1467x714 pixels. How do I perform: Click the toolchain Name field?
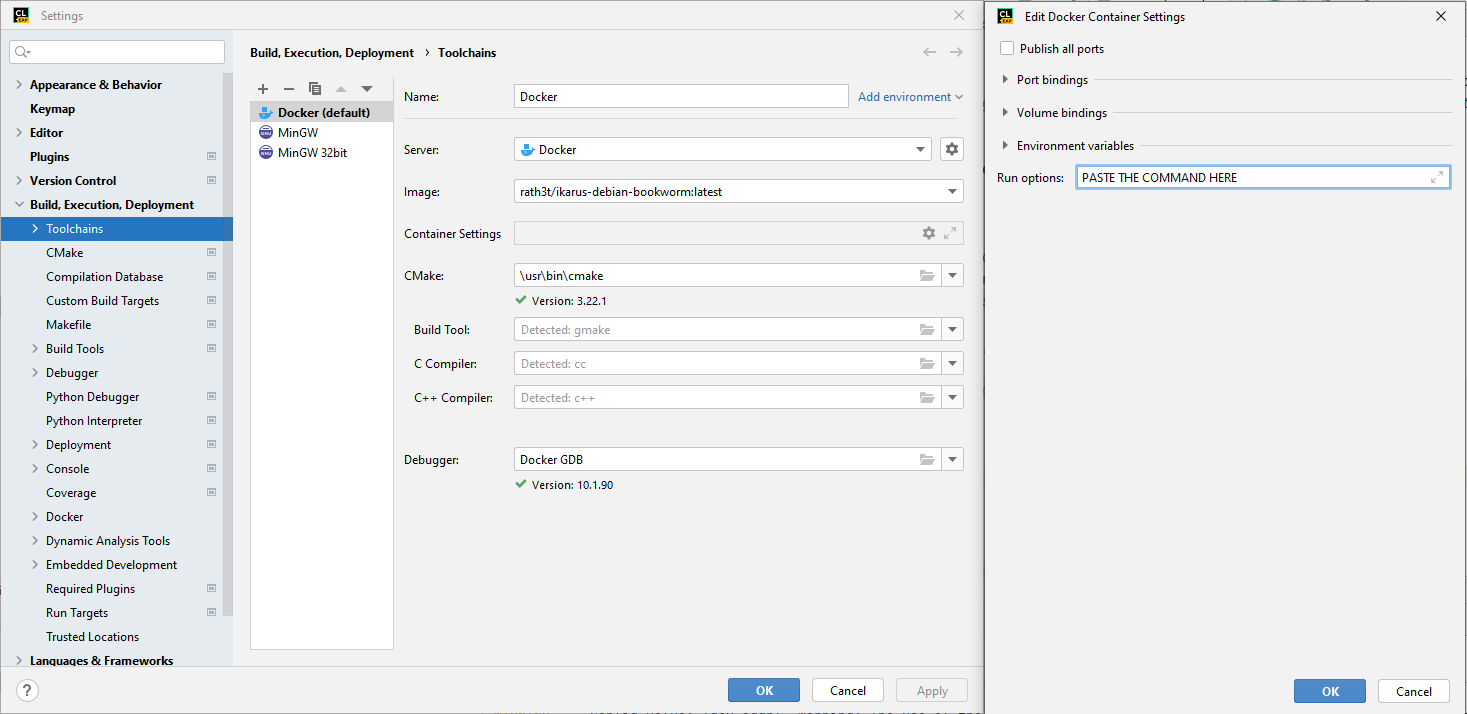(x=681, y=97)
